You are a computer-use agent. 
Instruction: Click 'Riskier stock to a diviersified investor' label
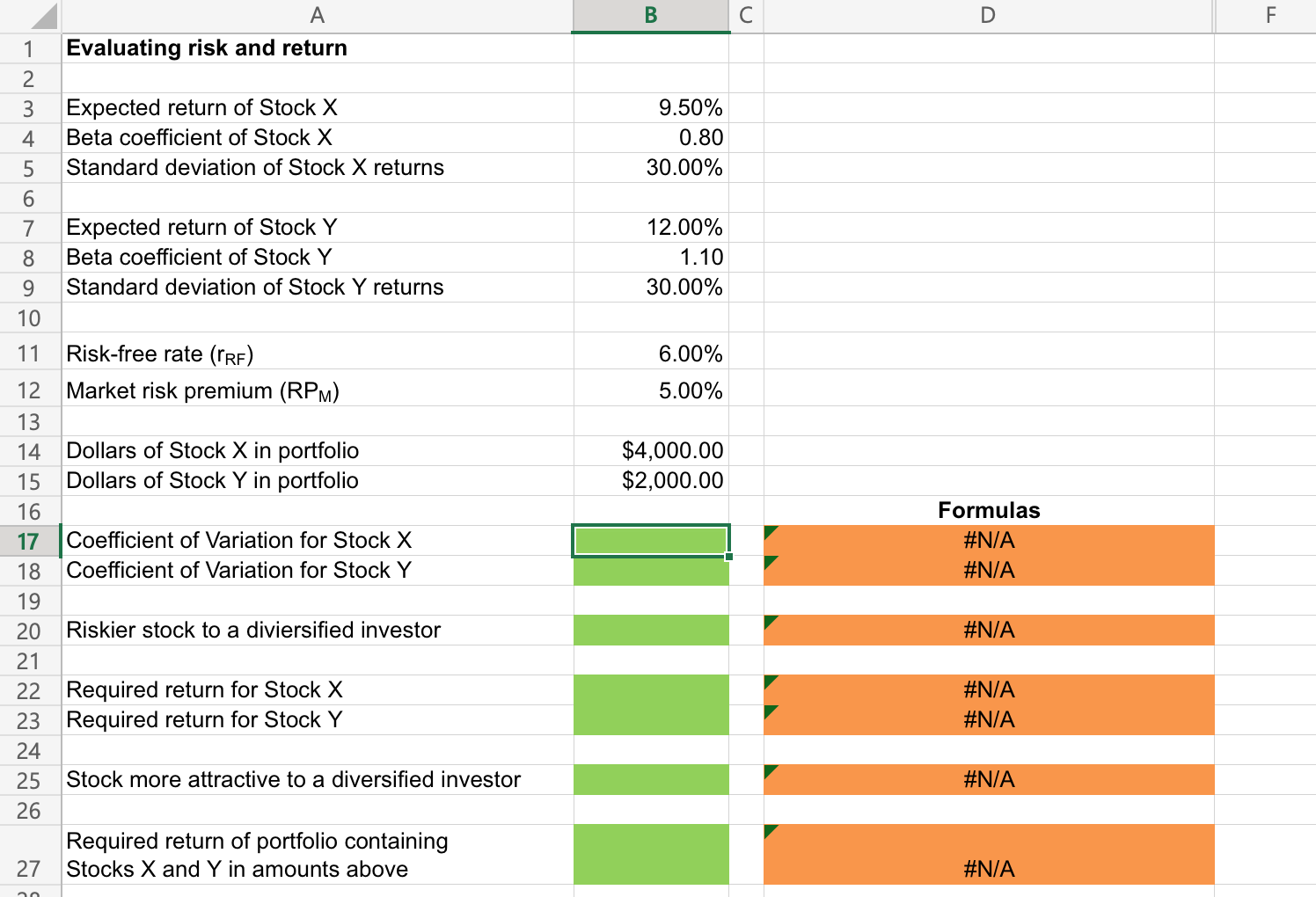coord(254,631)
